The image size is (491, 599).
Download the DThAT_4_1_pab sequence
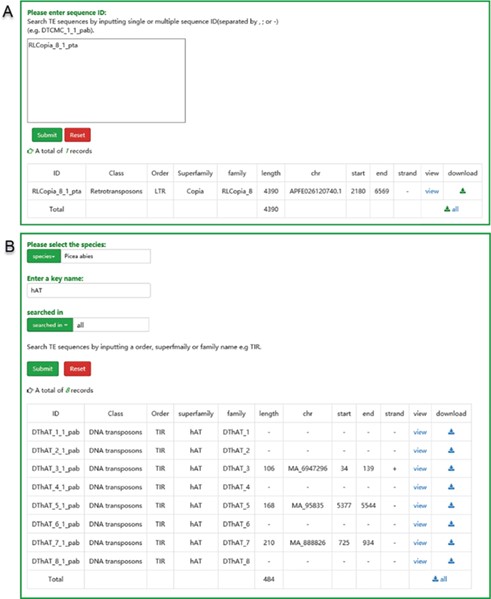(x=451, y=487)
